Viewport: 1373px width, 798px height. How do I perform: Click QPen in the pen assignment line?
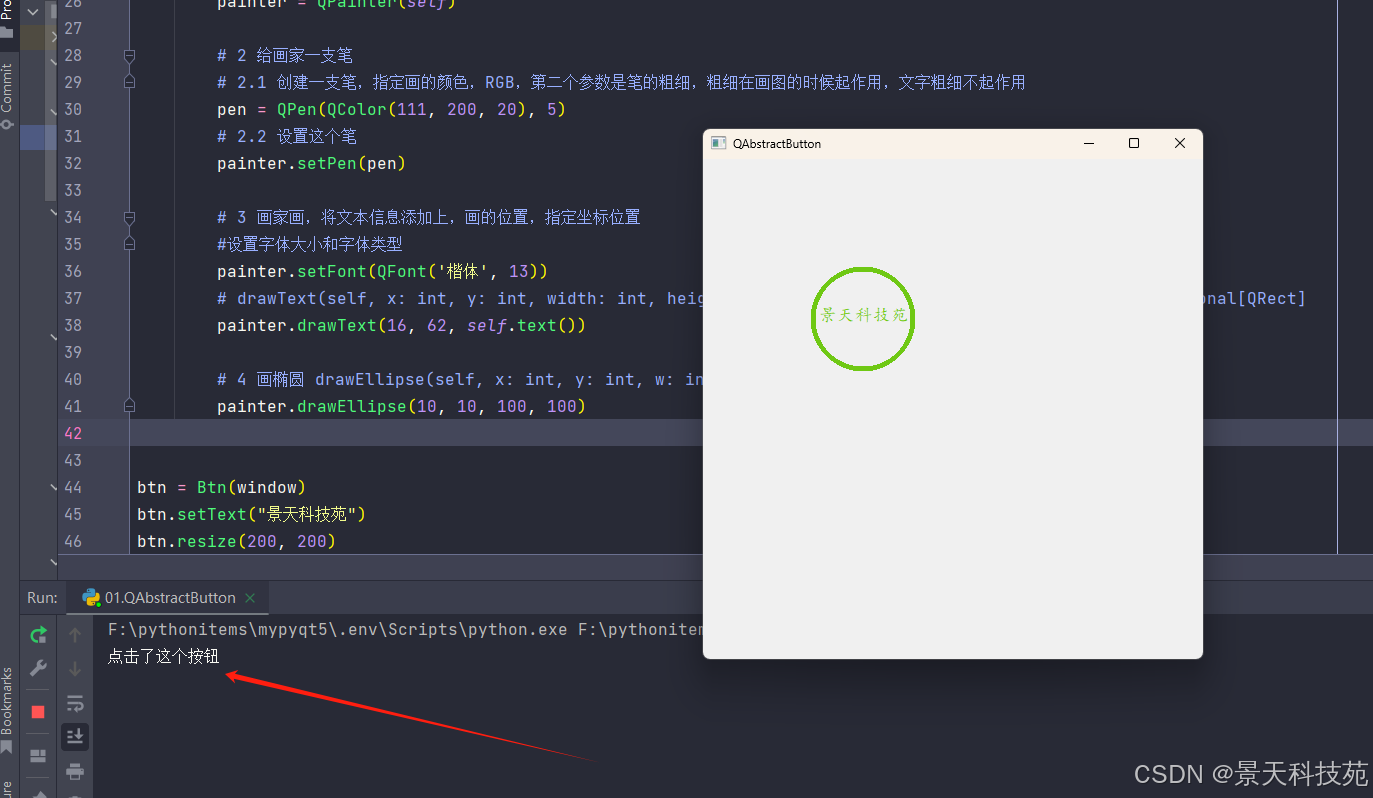click(x=297, y=109)
